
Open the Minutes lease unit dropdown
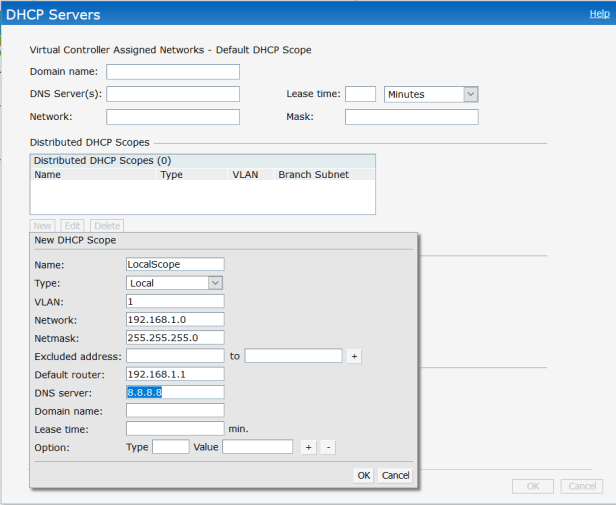tap(431, 94)
